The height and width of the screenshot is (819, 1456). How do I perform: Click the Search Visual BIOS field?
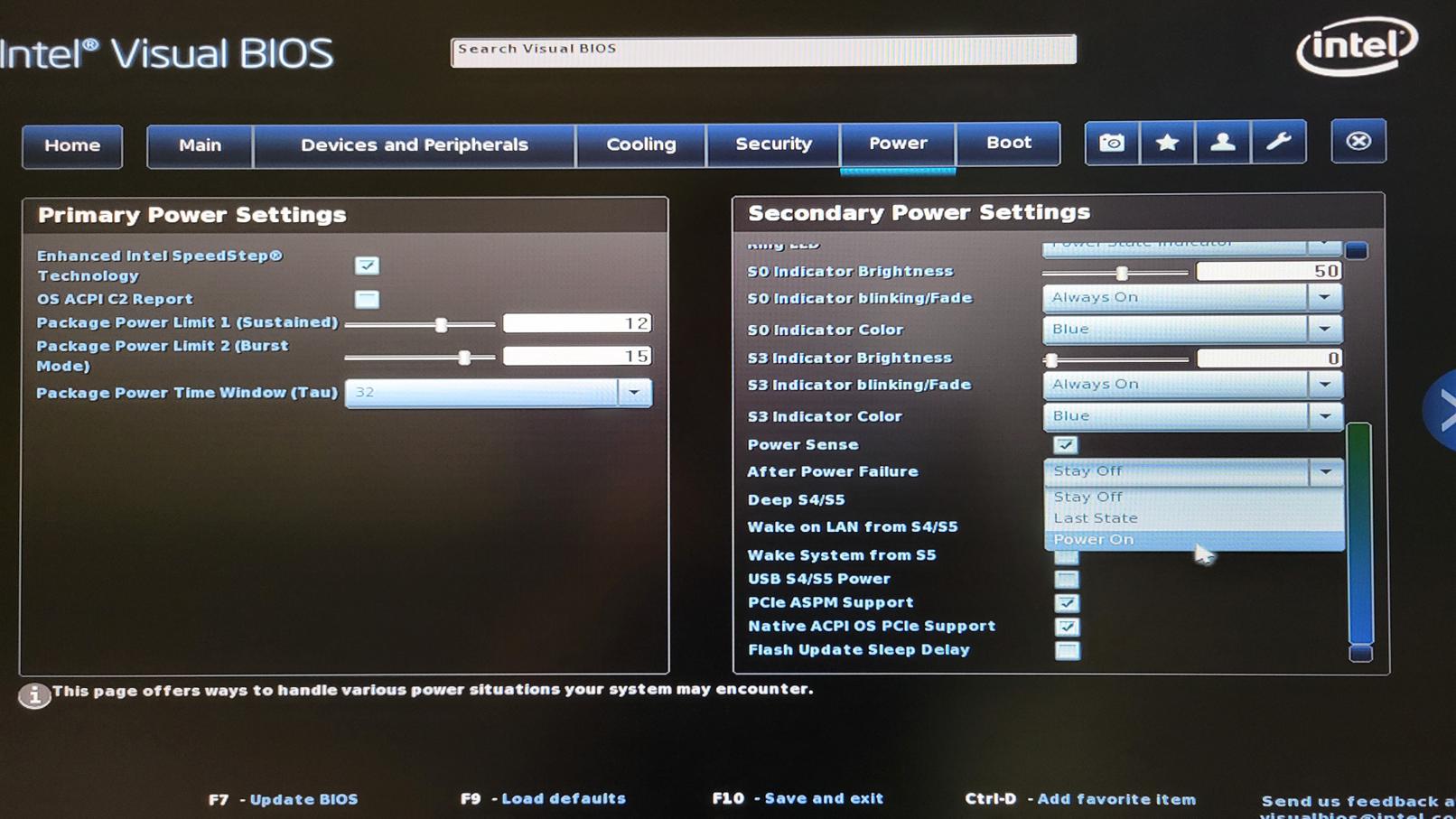pos(763,50)
